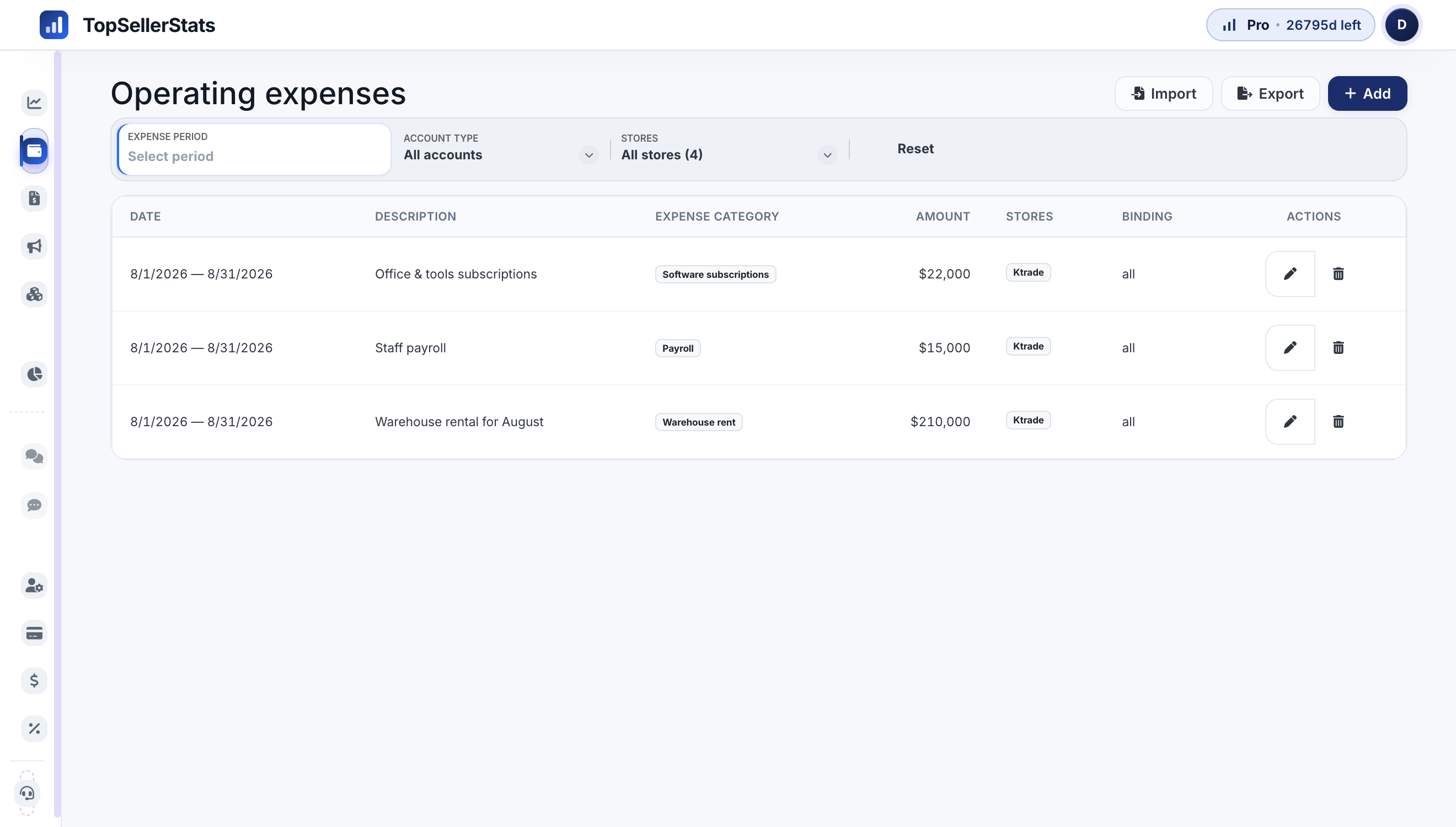Image resolution: width=1456 pixels, height=827 pixels.
Task: Delete the Warehouse rental for August expense
Action: [1339, 421]
